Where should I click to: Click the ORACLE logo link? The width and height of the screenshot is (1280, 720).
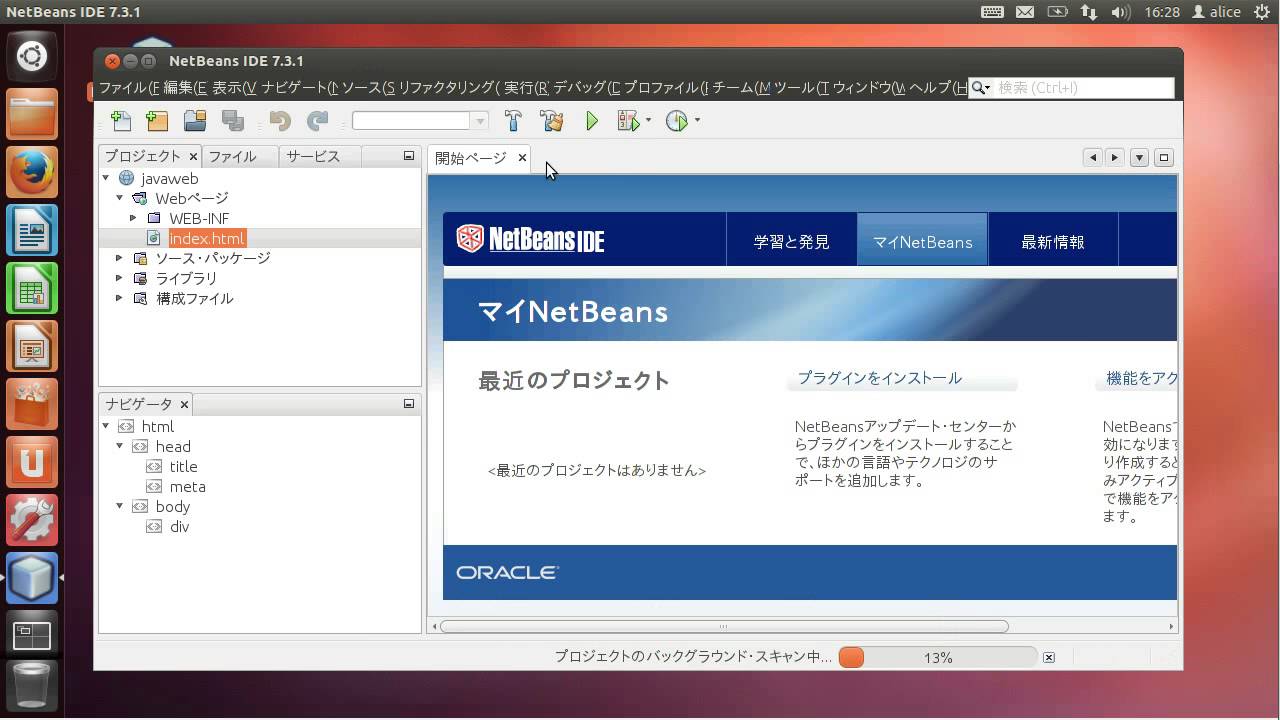tap(508, 572)
